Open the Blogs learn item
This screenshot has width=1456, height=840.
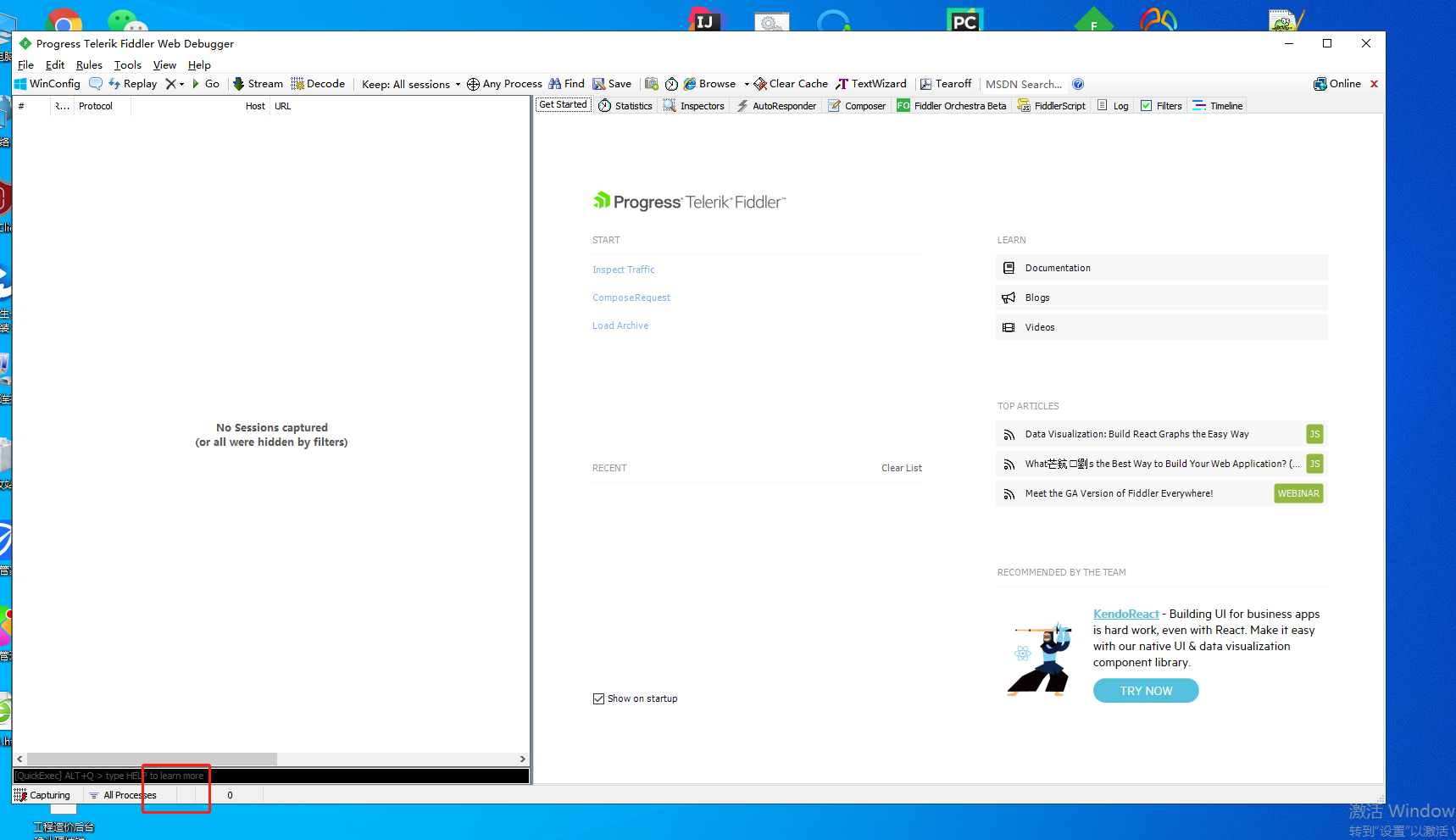click(x=1161, y=298)
